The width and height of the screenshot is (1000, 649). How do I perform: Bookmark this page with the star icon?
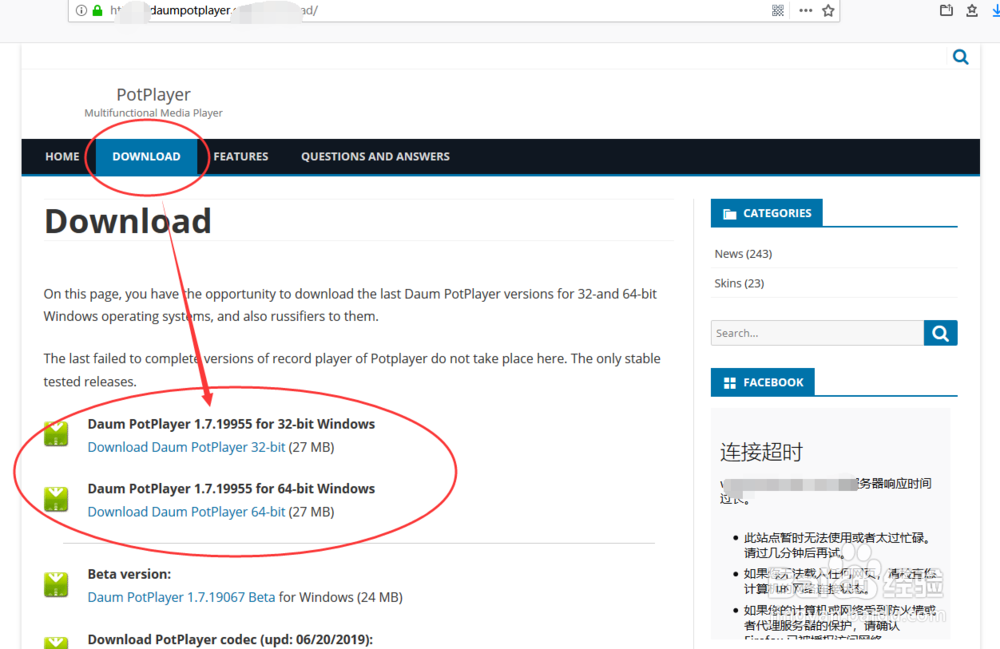click(x=828, y=10)
